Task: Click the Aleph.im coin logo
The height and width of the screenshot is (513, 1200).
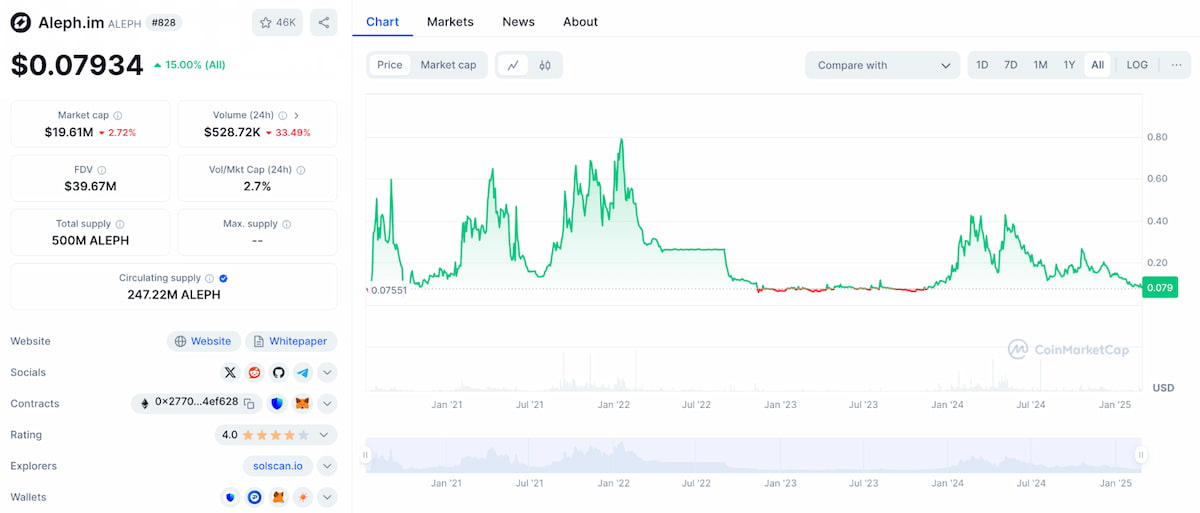Action: (21, 22)
